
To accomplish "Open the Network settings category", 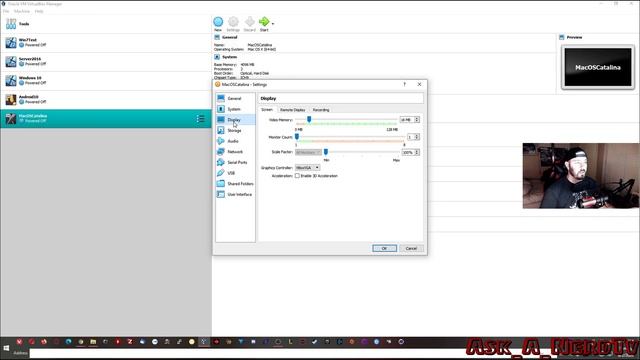I will pos(235,151).
